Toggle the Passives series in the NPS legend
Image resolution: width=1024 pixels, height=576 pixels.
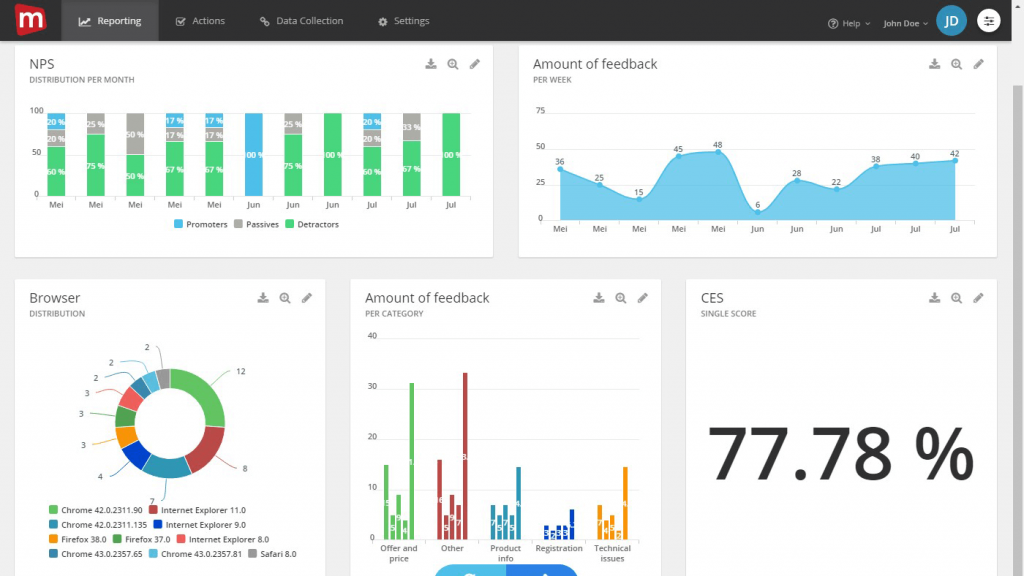256,224
